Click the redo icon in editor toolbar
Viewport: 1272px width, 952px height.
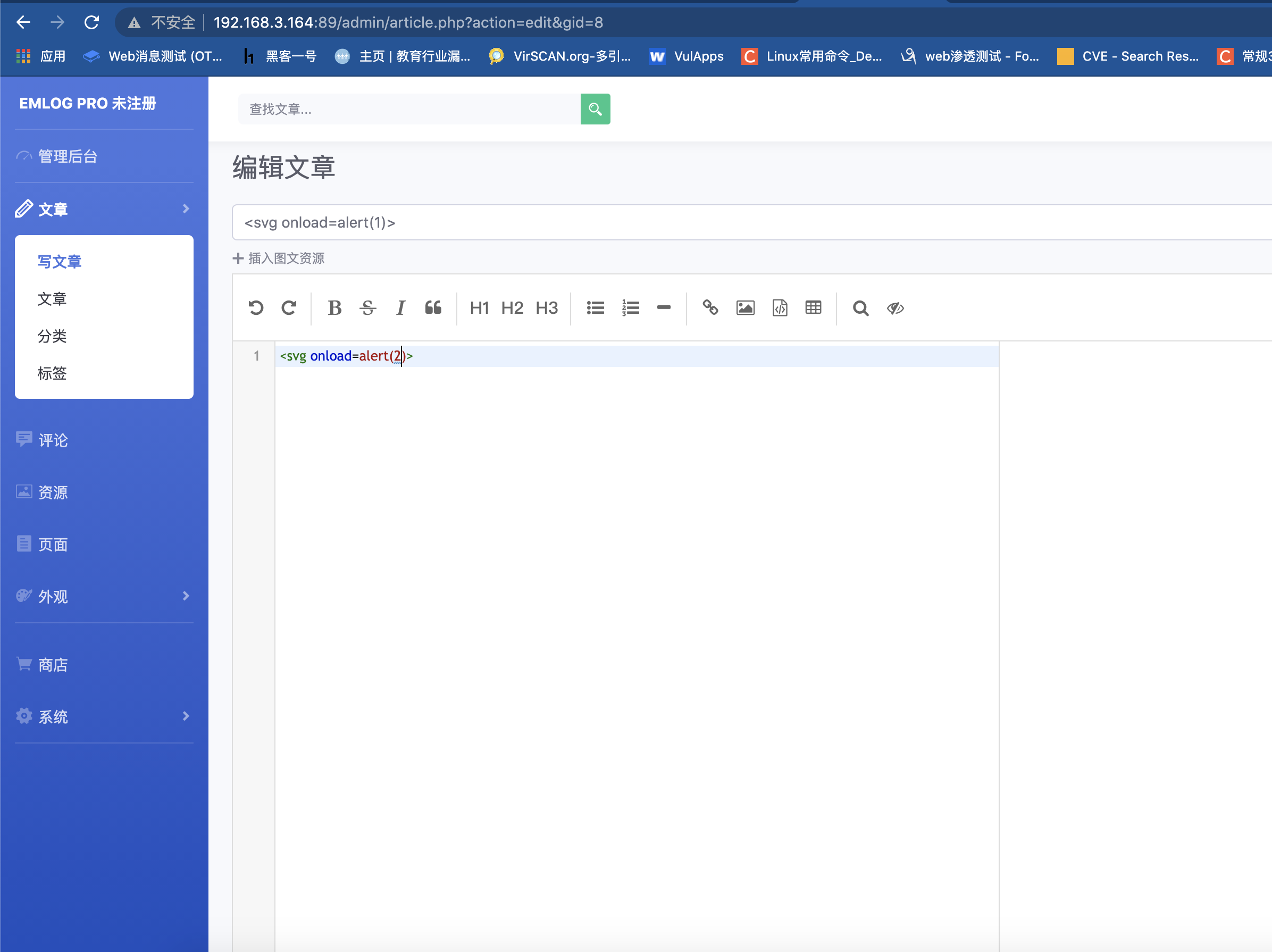[x=289, y=308]
